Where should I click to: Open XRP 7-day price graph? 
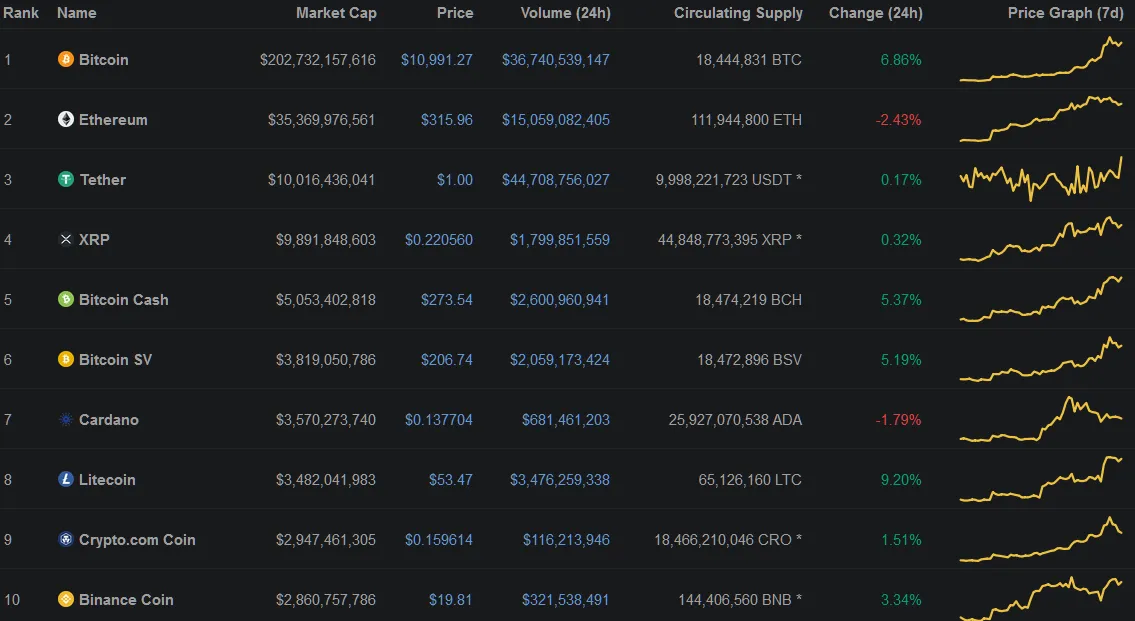1041,239
